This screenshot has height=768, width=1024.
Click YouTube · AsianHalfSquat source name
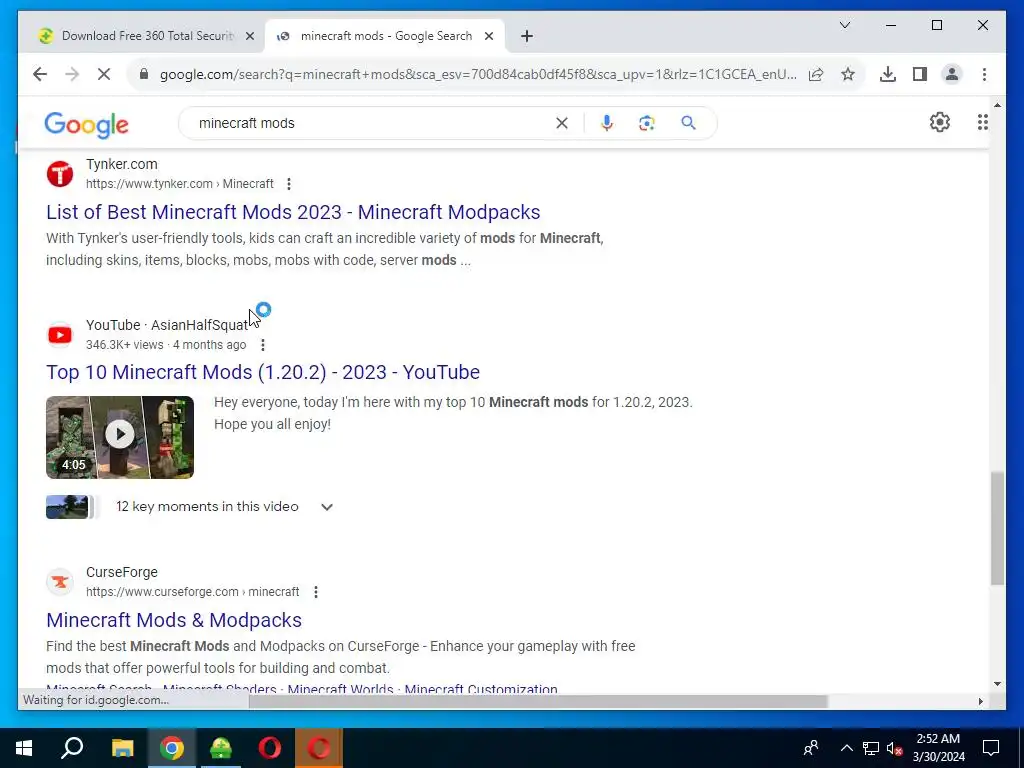click(167, 325)
